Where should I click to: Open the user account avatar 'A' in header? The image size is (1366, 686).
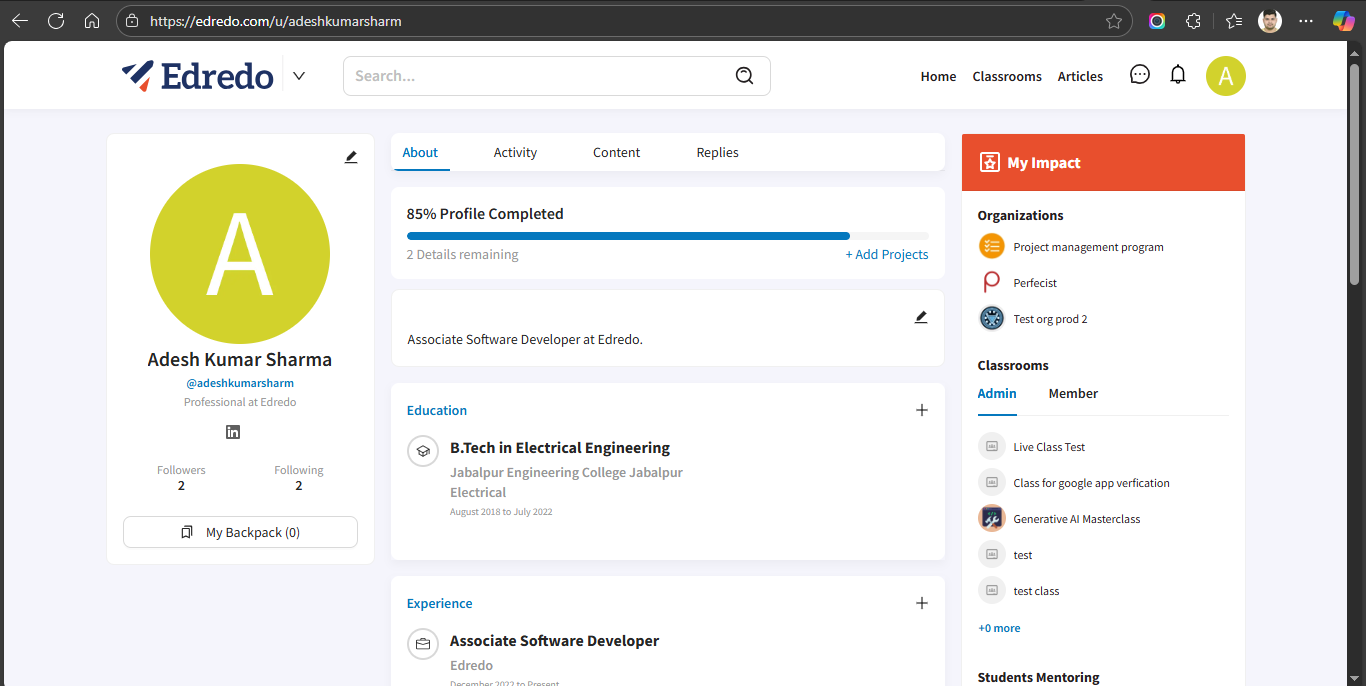point(1226,76)
